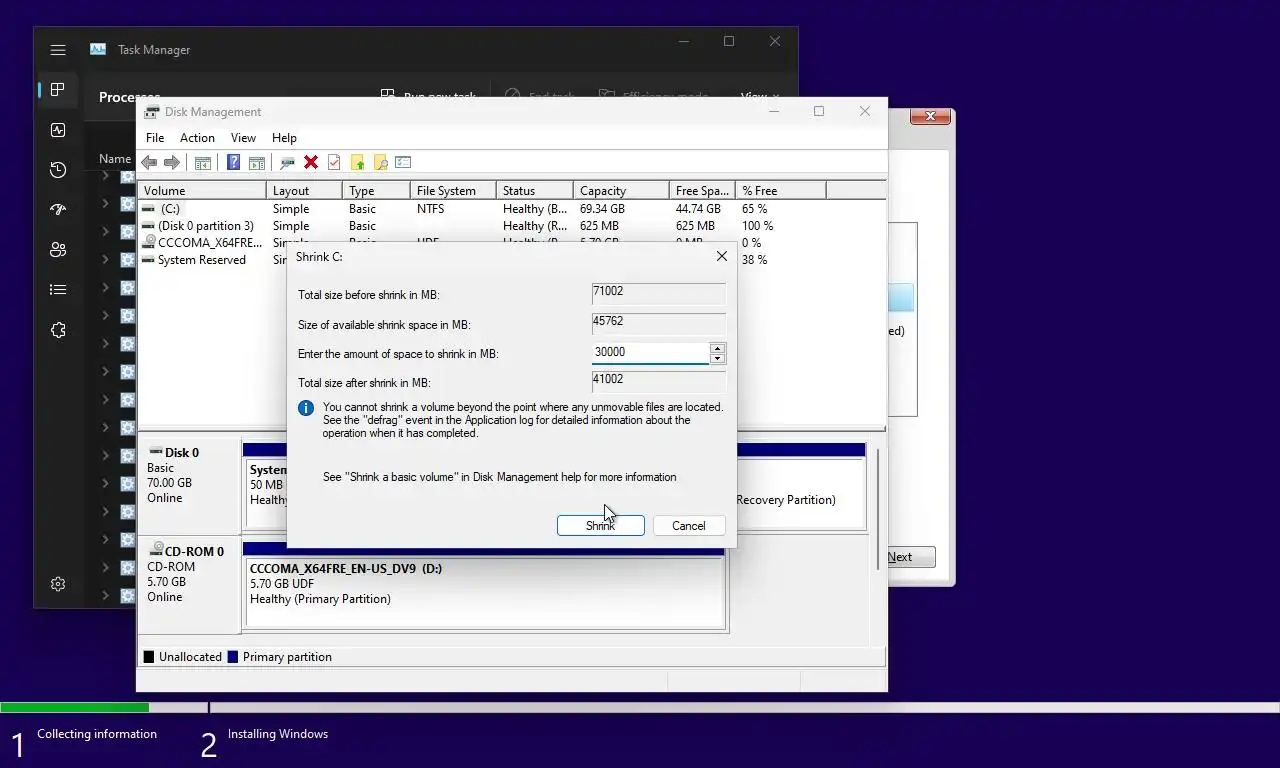Toggle the Show/Hide Console Tree toolbar icon
Screen dimensions: 1280x768
pos(203,162)
